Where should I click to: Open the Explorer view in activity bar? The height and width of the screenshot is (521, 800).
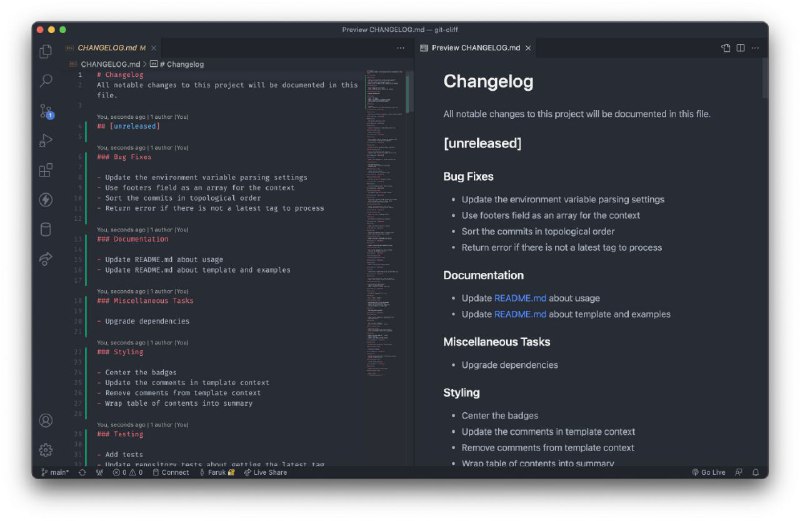point(45,51)
